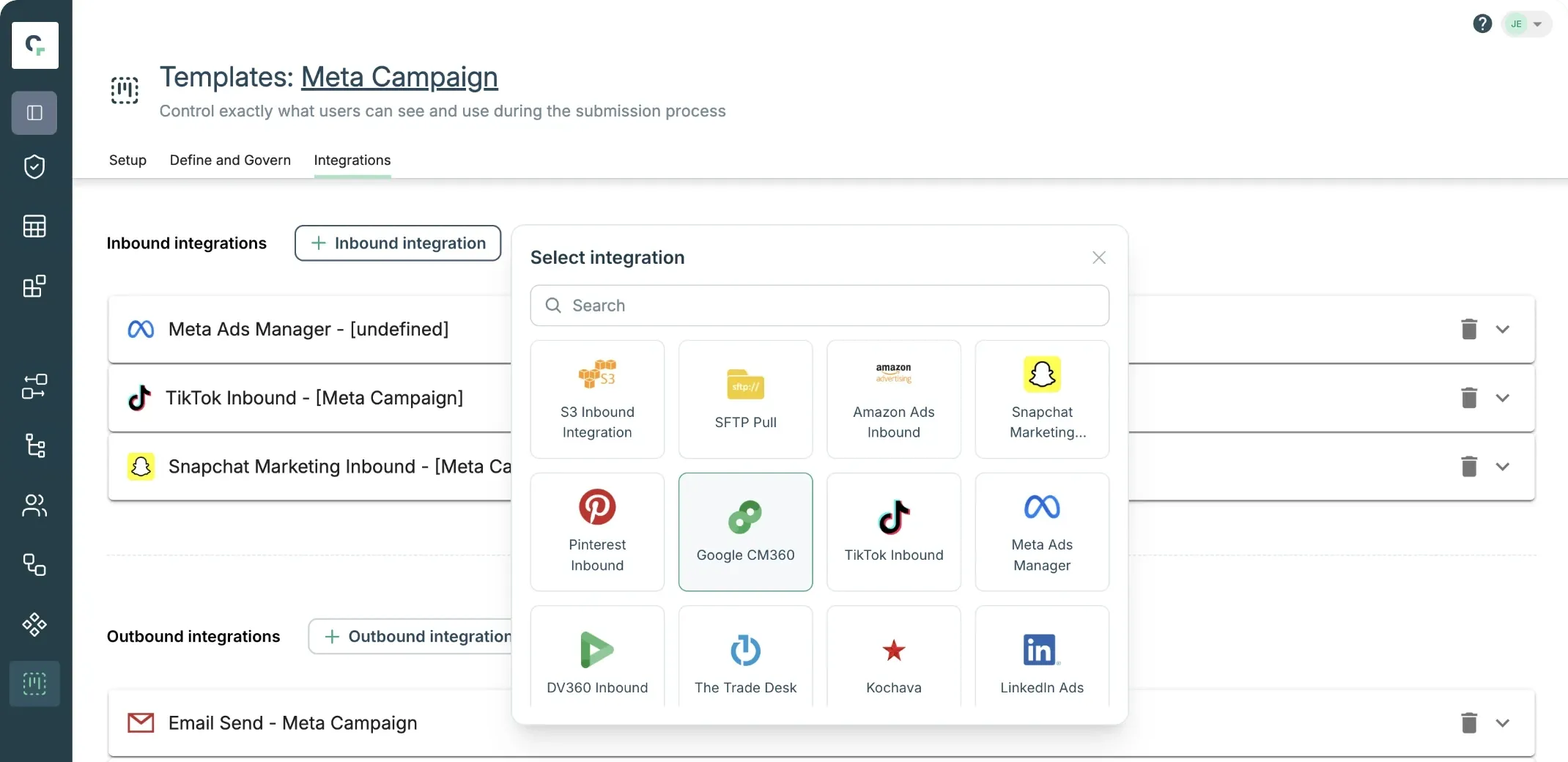Pick the Kochava tile
The image size is (1568, 762).
[894, 657]
